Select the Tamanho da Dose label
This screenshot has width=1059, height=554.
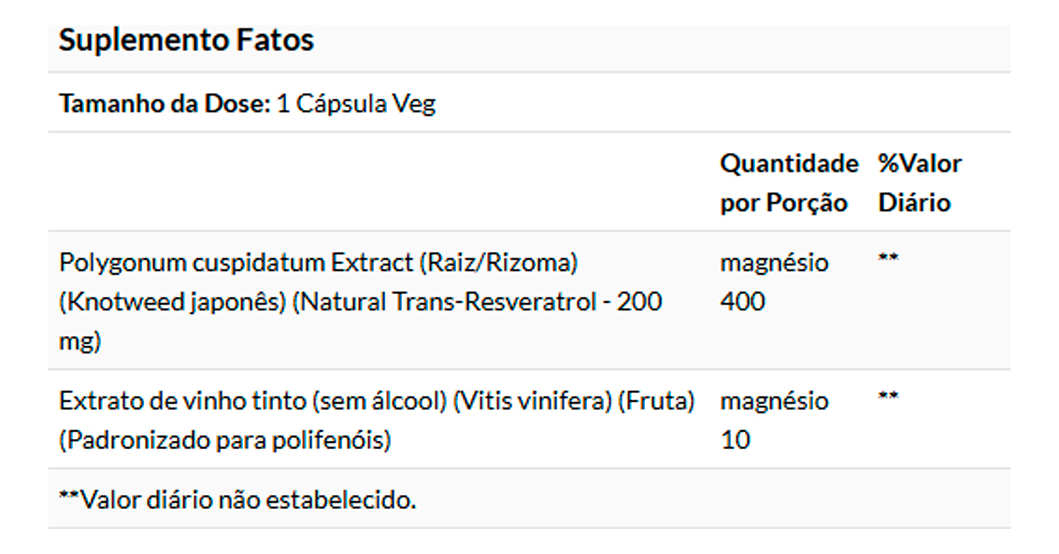(165, 104)
